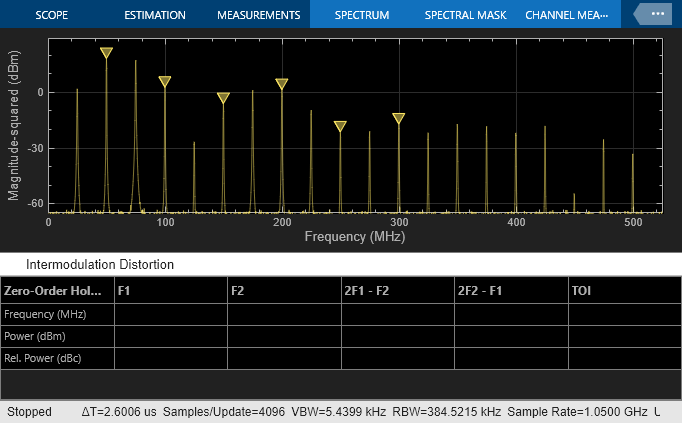Click the 2F1 - F2 column header

397,291
